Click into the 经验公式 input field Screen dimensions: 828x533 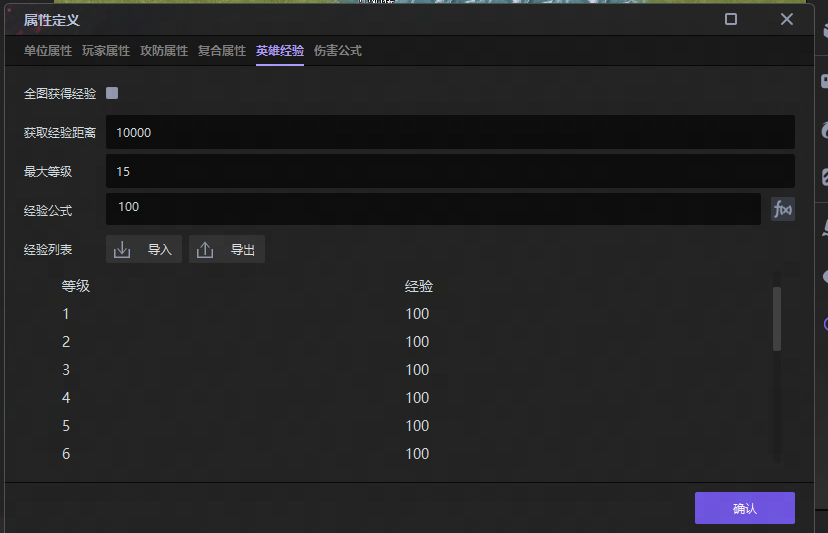coord(433,209)
